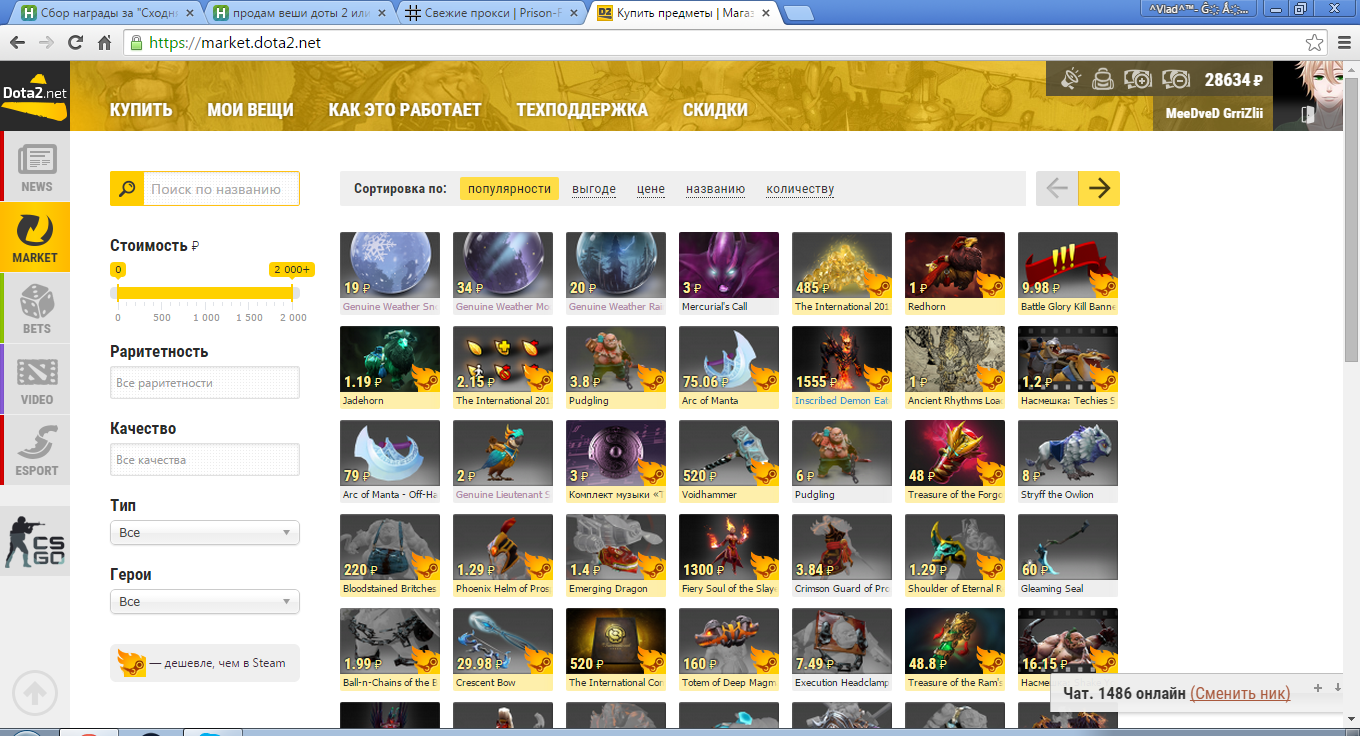Click the Сменить ник link
1360x736 pixels.
(x=1240, y=693)
